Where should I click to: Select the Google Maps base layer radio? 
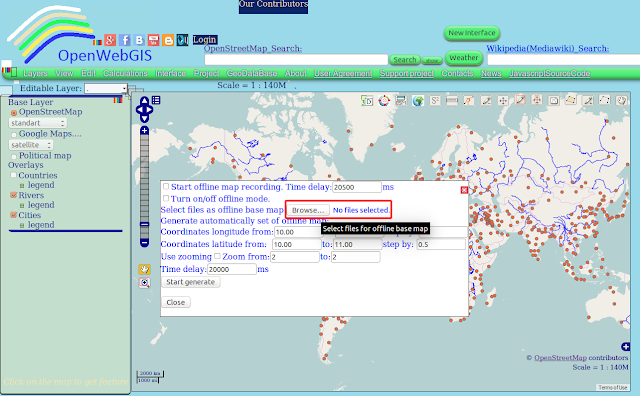tap(14, 134)
